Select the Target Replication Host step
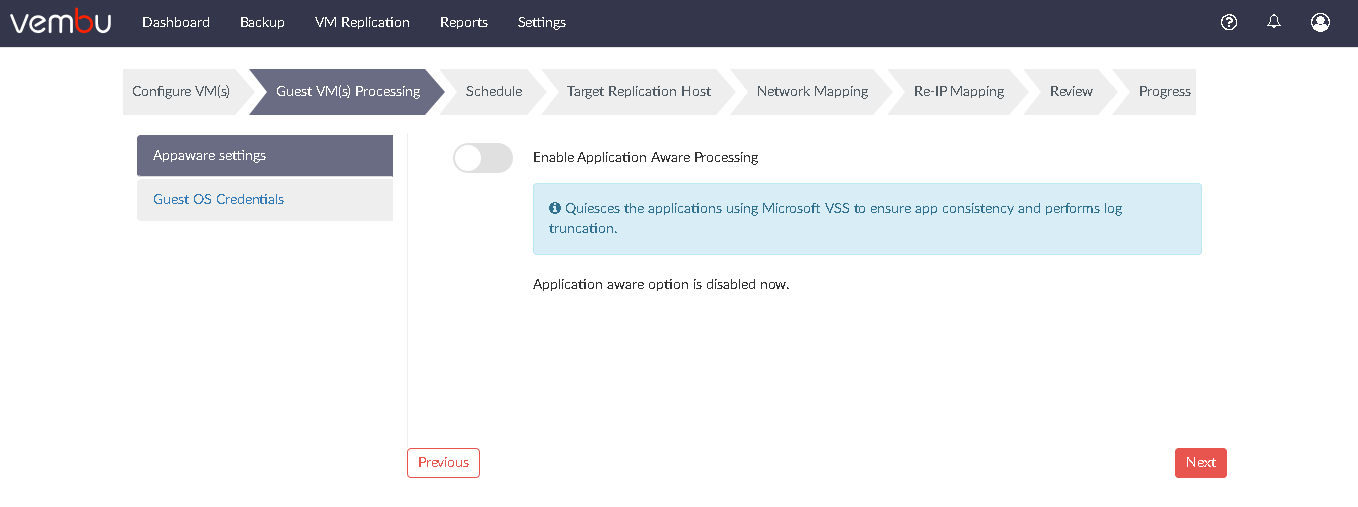The height and width of the screenshot is (507, 1358). point(638,91)
